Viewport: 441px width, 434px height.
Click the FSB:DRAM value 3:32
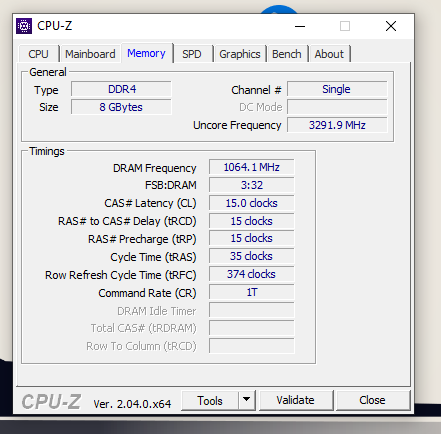click(252, 185)
